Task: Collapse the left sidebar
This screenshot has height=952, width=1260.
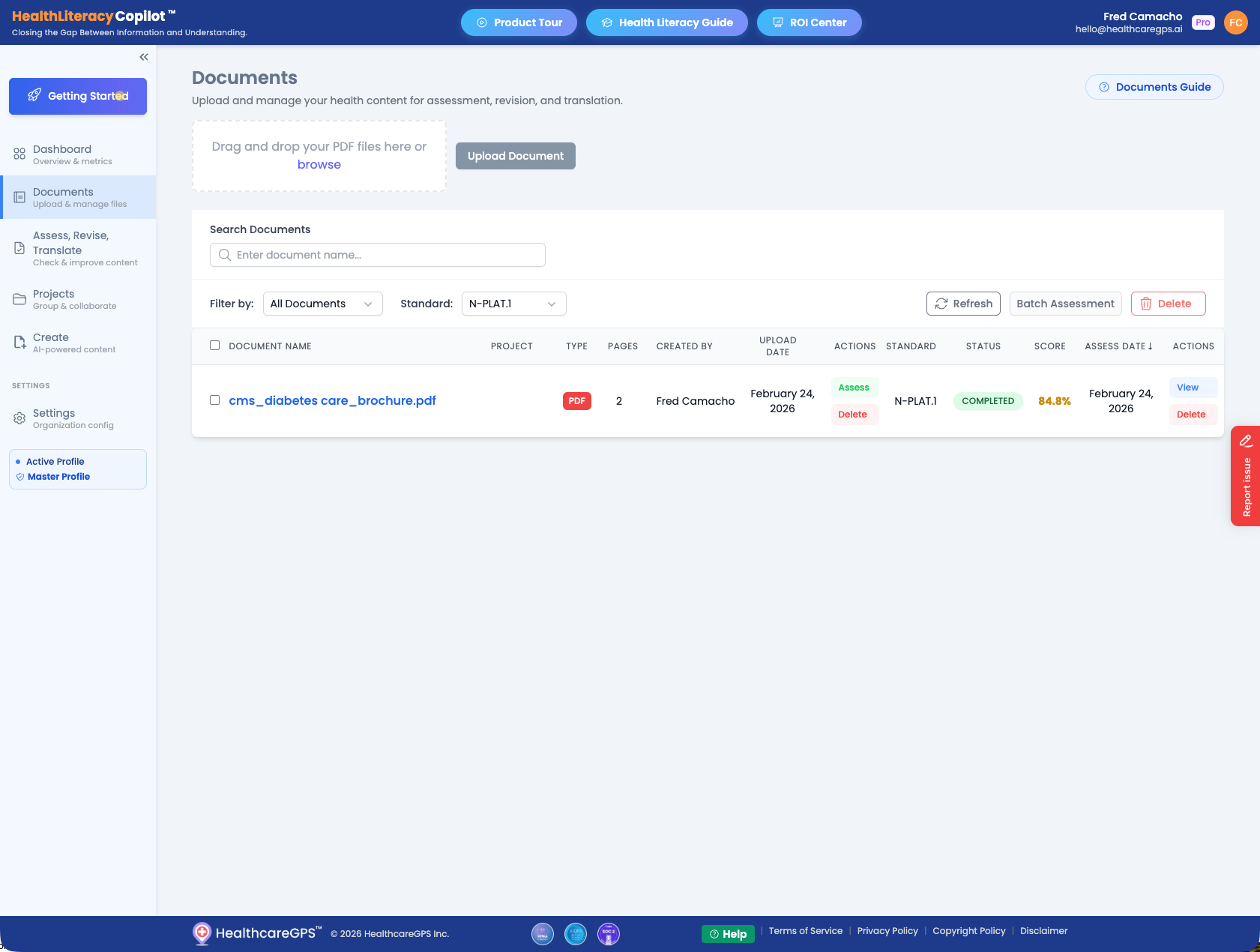Action: (x=143, y=56)
